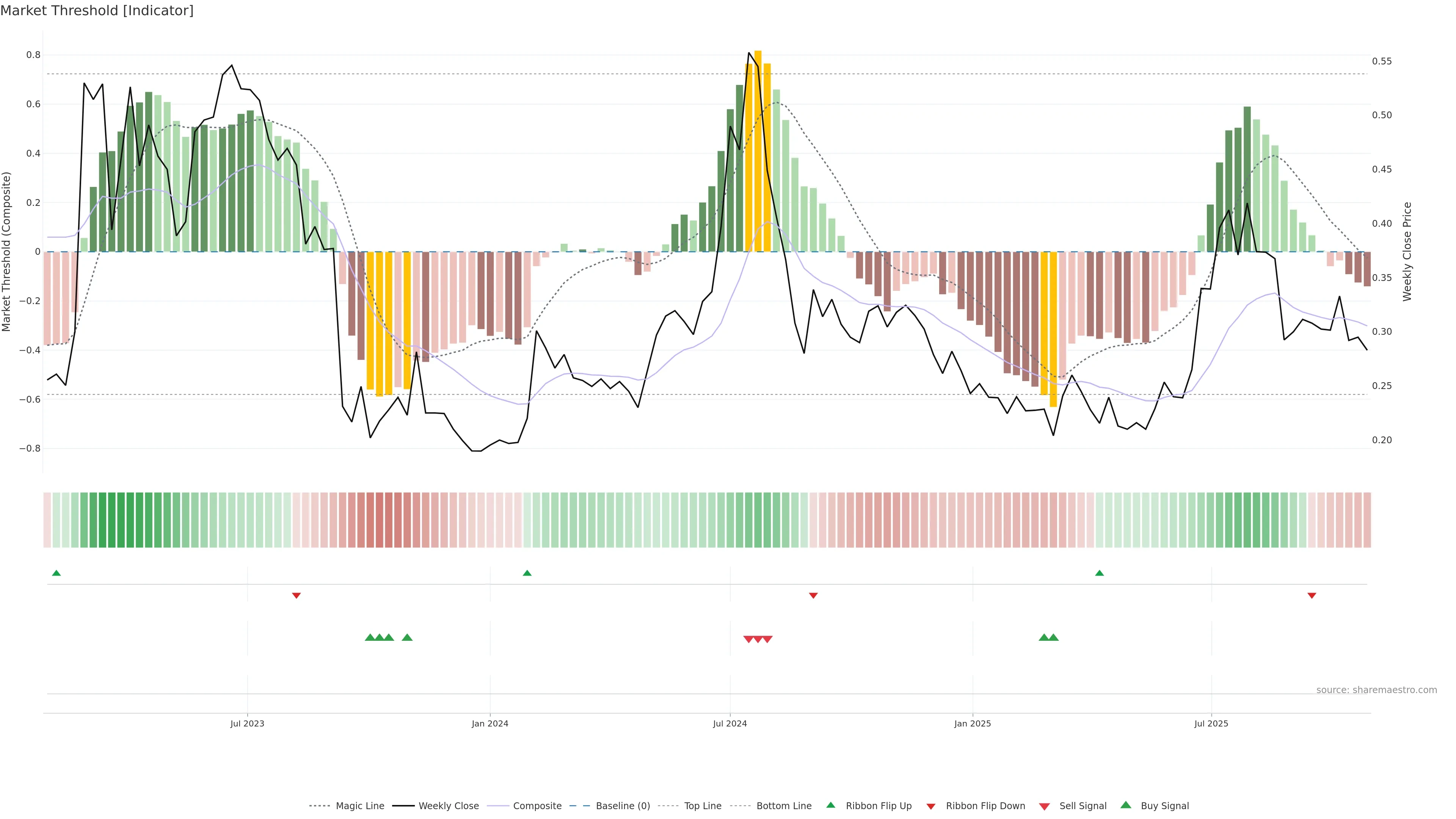
Task: Click the isolated fourth Buy Signal triangle in 2023
Action: (x=407, y=637)
